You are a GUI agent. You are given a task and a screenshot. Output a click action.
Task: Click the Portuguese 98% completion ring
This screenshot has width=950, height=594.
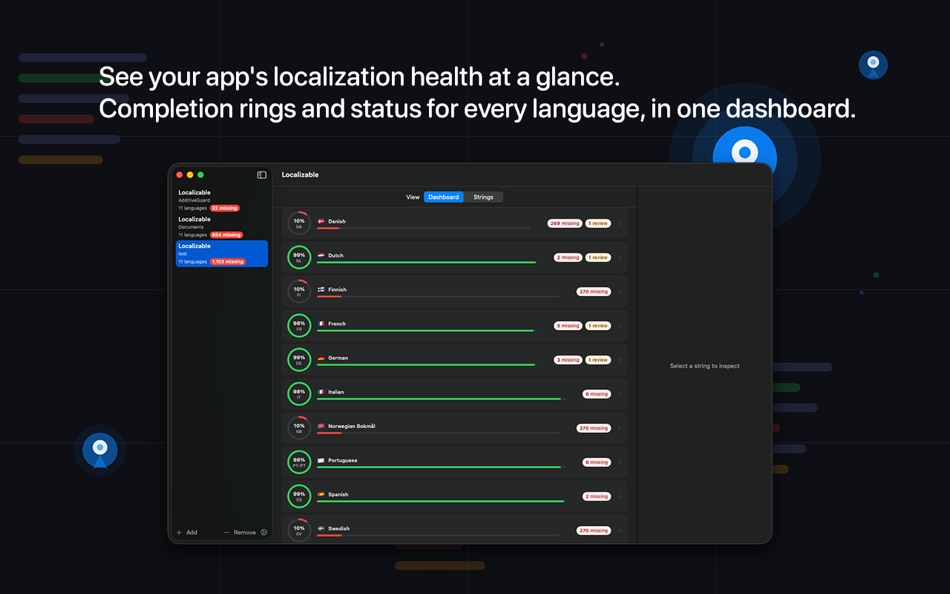[299, 462]
